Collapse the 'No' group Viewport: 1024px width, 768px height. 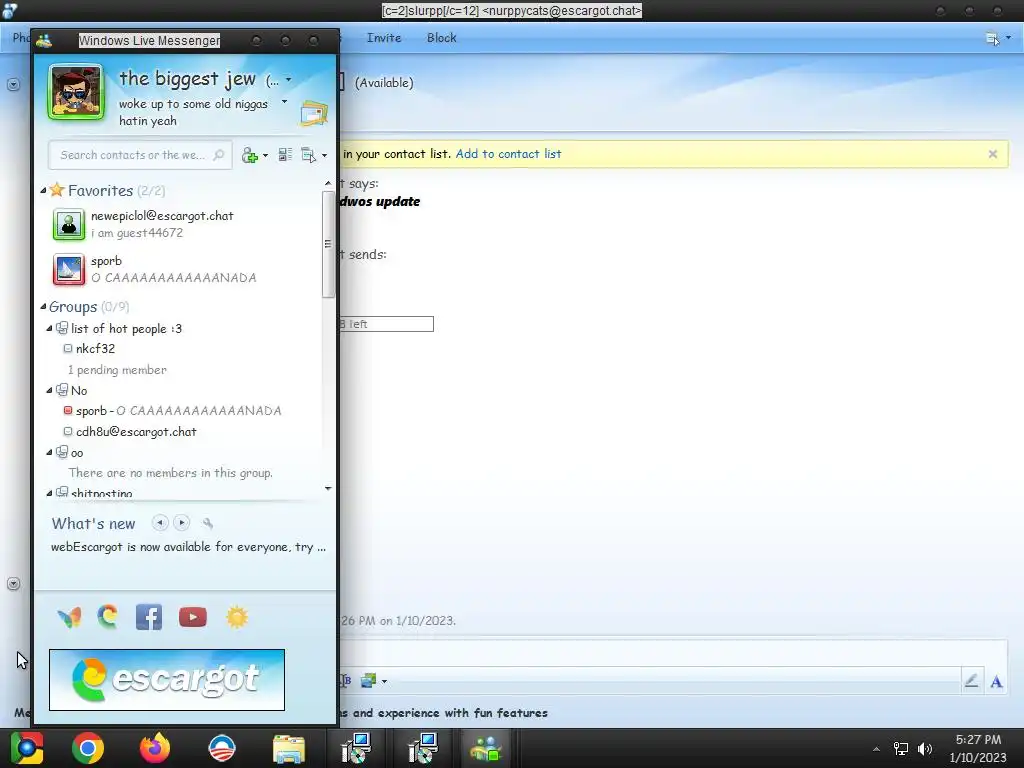[49, 391]
